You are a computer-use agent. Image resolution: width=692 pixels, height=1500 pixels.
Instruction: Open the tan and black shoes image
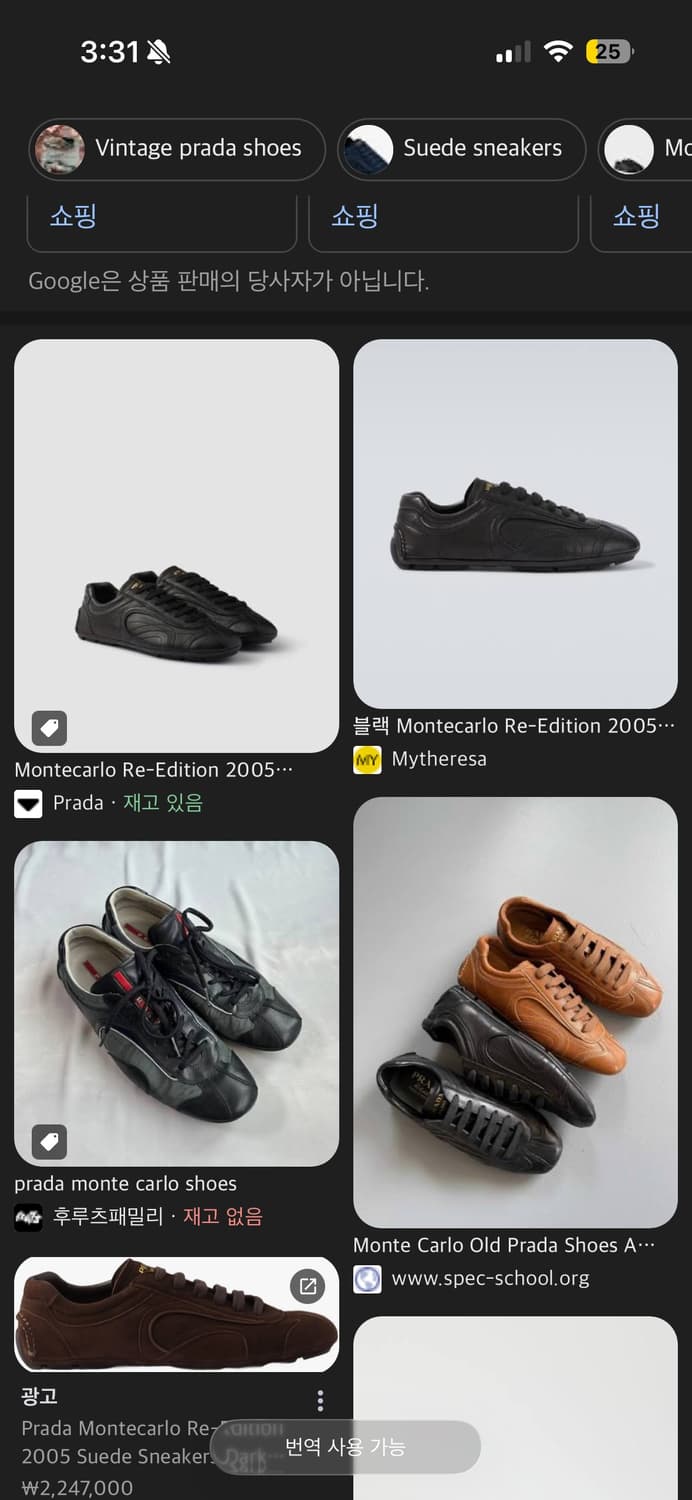click(x=515, y=1012)
